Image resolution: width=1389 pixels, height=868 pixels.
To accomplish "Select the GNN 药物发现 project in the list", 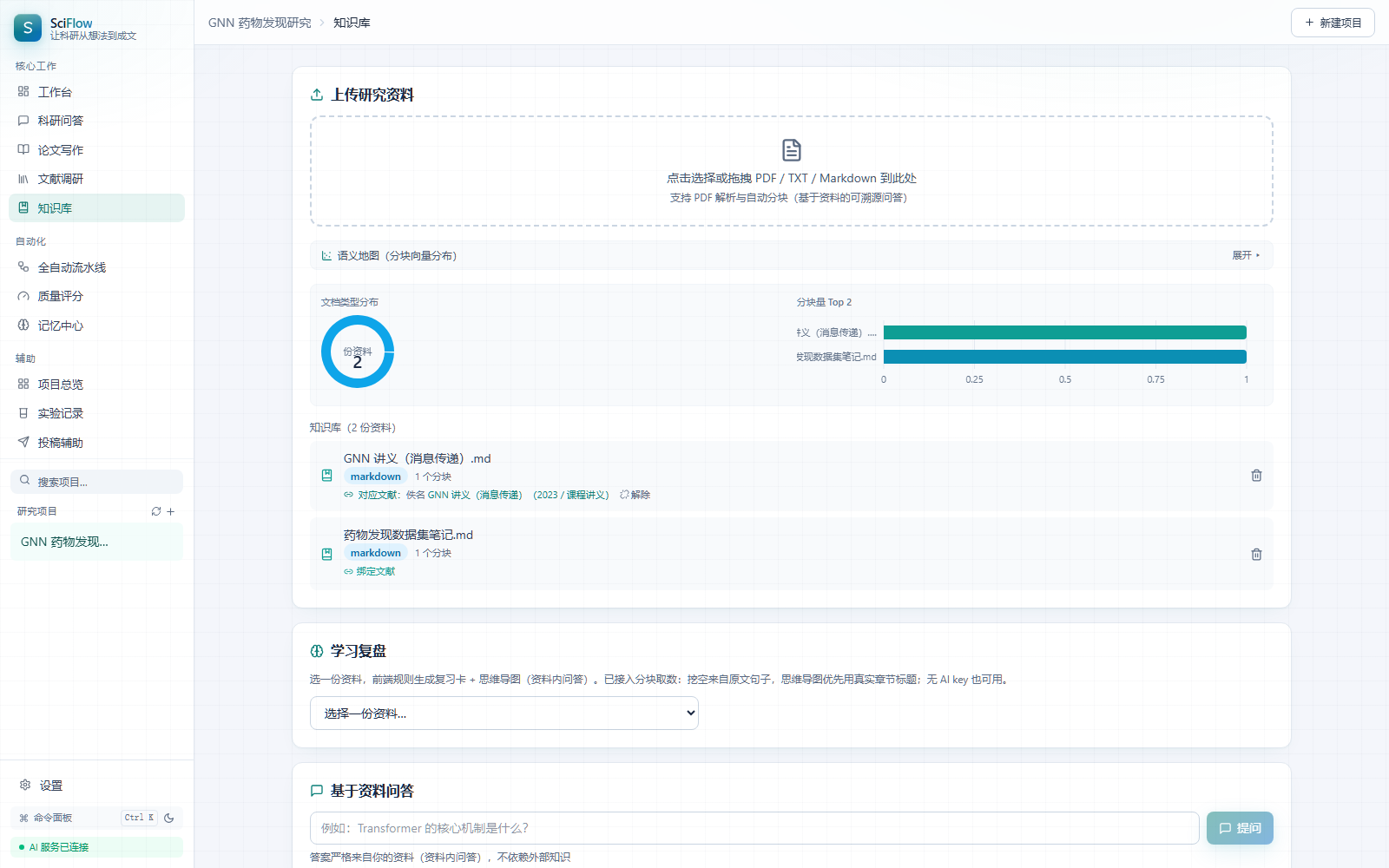I will 96,542.
